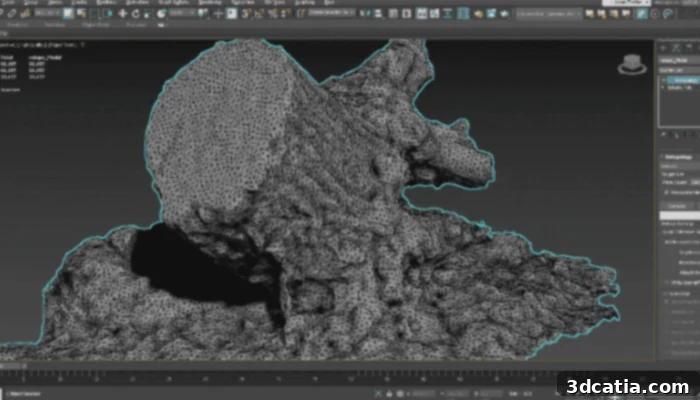Screen dimensions: 700x400
Task: Toggle the highlighted Ribbon display icon
Action: 421,13
